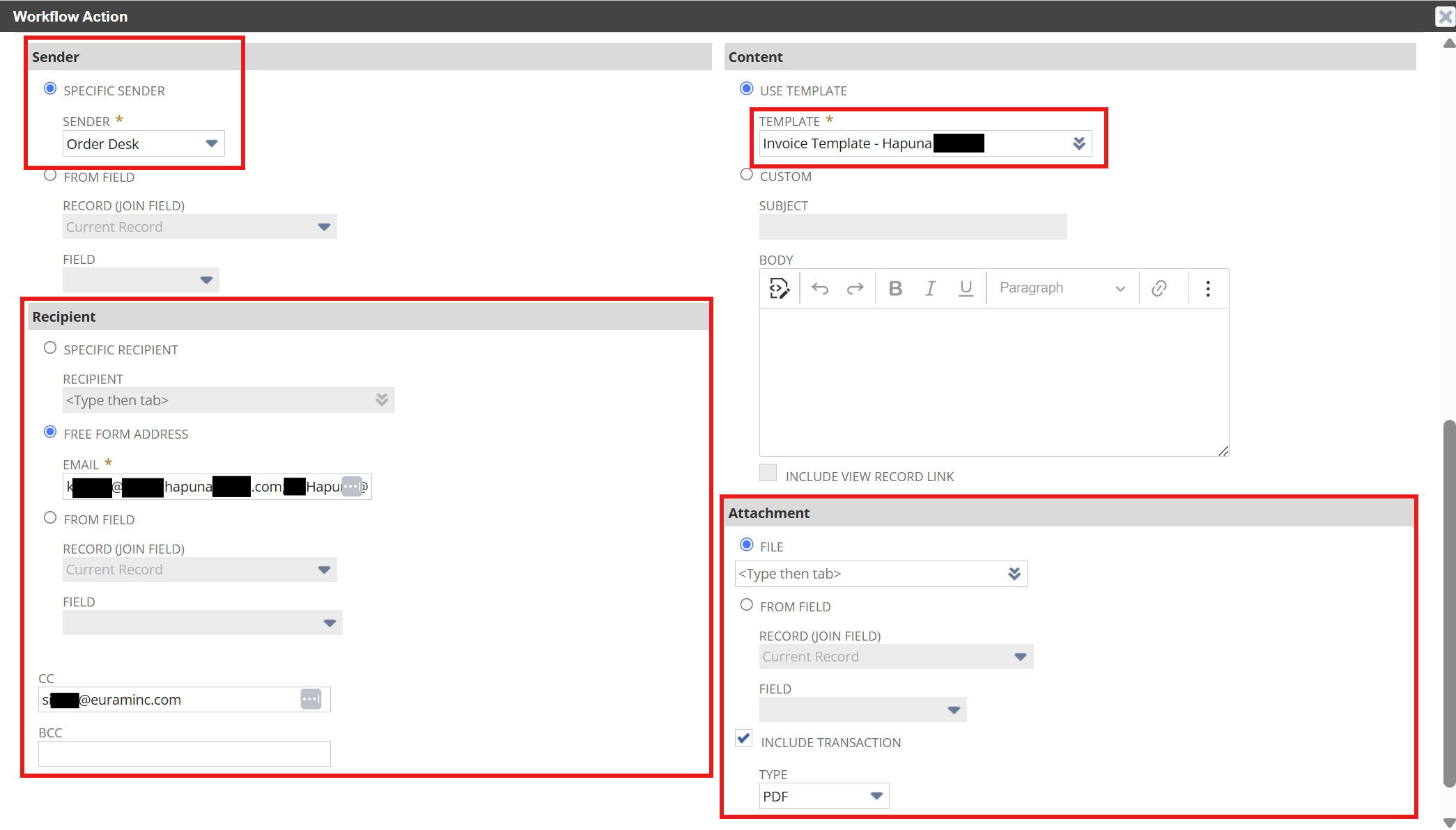Screen dimensions: 1456x830
Task: Open the Recipient type-then-tab dropdown
Action: [229, 400]
